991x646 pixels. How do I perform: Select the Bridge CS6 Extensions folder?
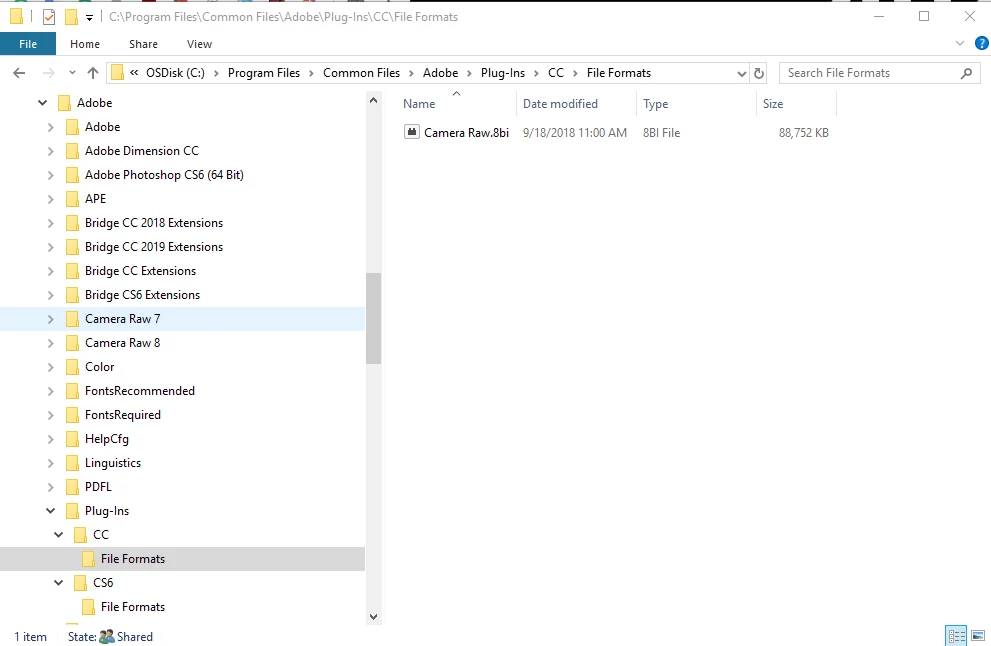coord(142,295)
